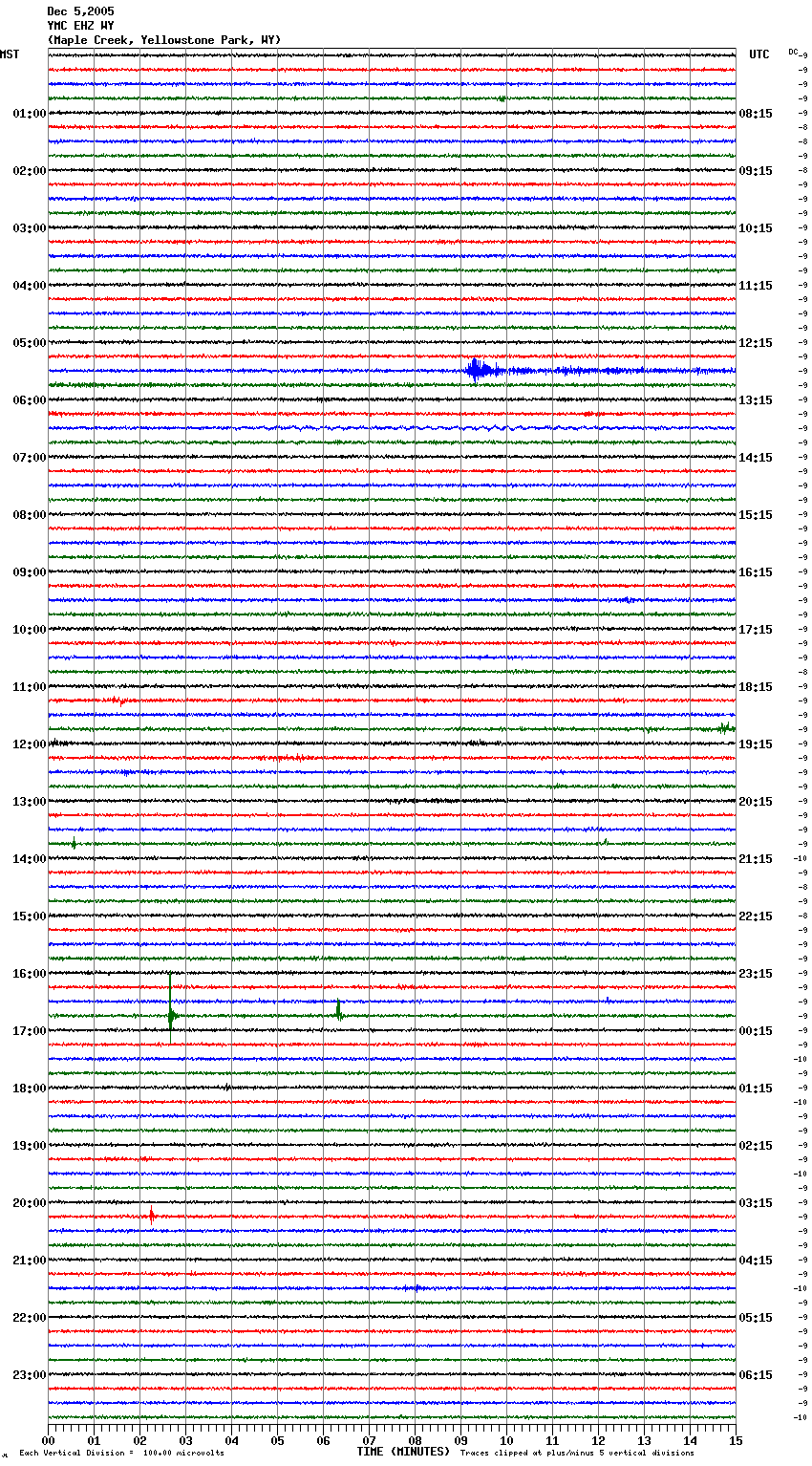Click the 08 minute axis tick label

point(416,1440)
